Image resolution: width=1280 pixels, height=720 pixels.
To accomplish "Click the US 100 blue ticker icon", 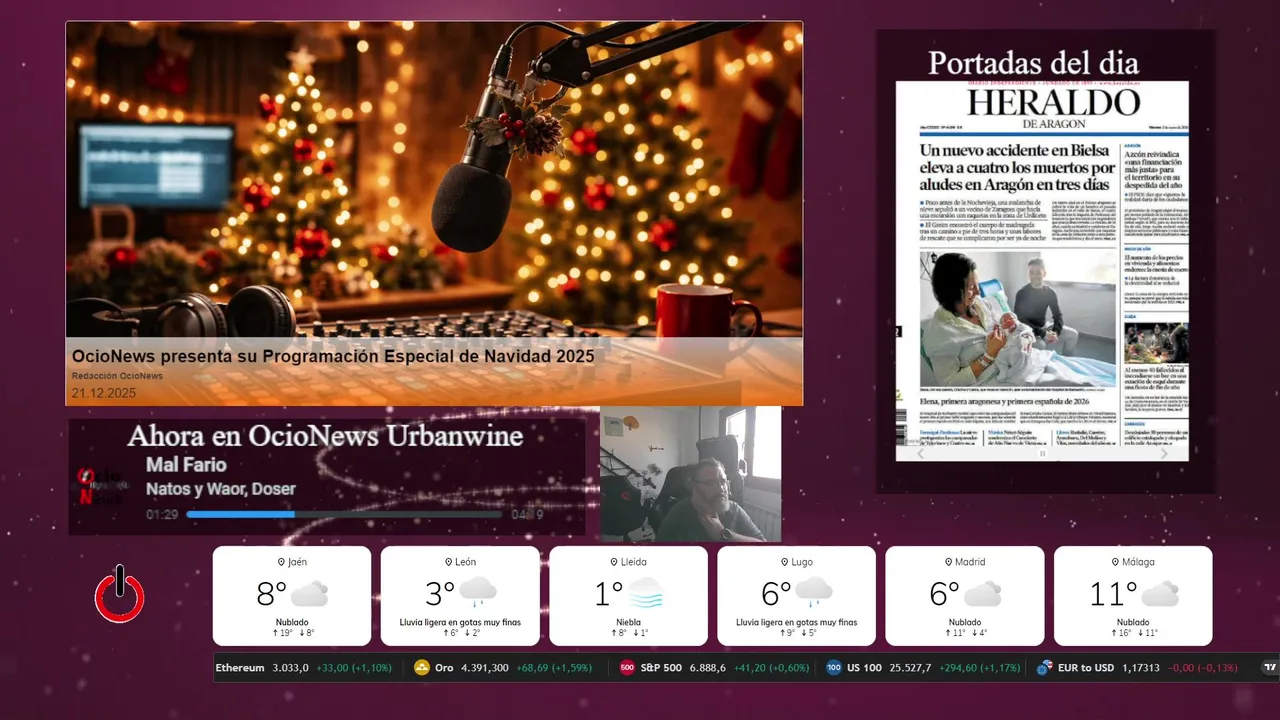I will click(x=833, y=667).
